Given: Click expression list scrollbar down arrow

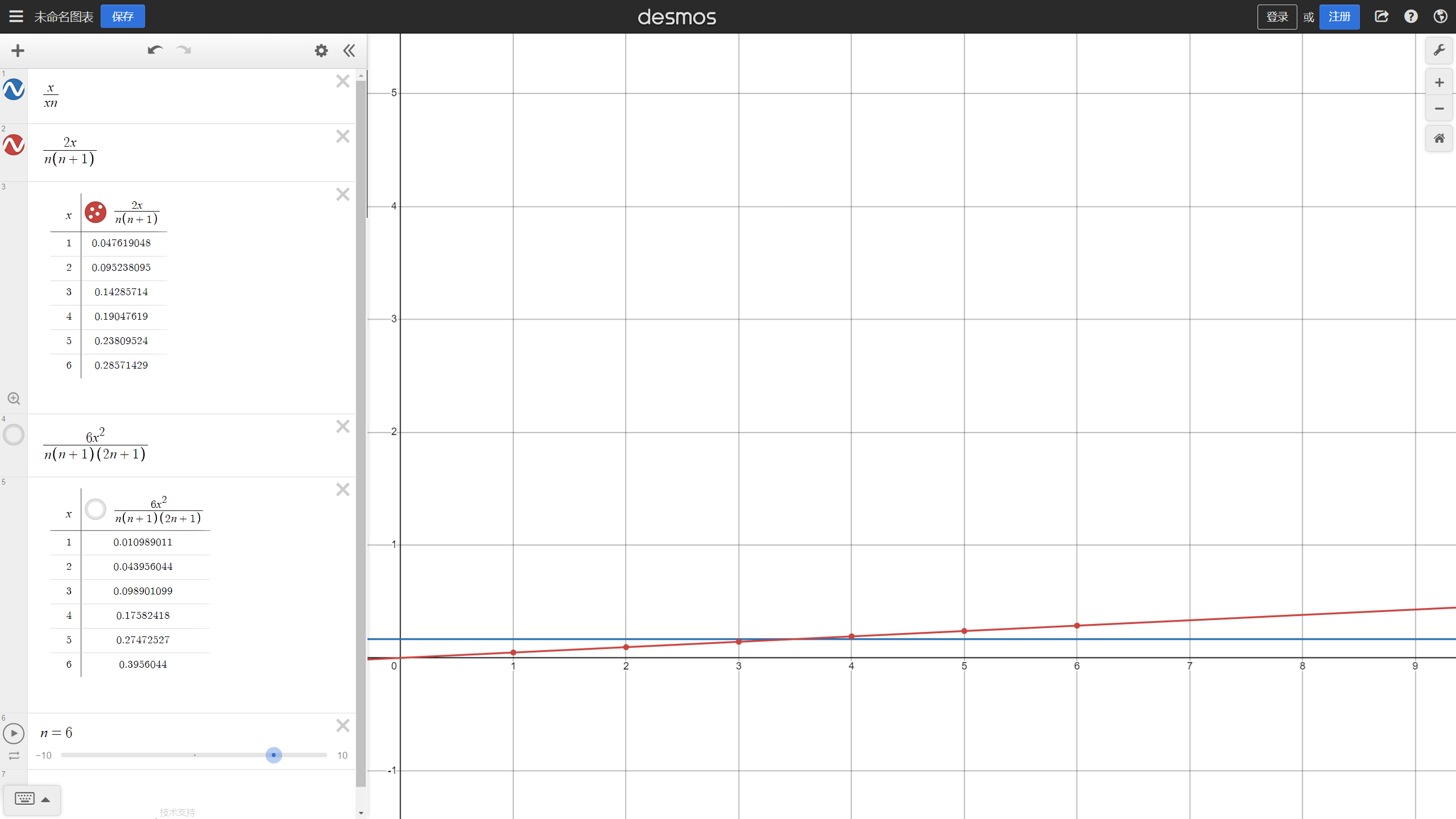Looking at the screenshot, I should (361, 813).
